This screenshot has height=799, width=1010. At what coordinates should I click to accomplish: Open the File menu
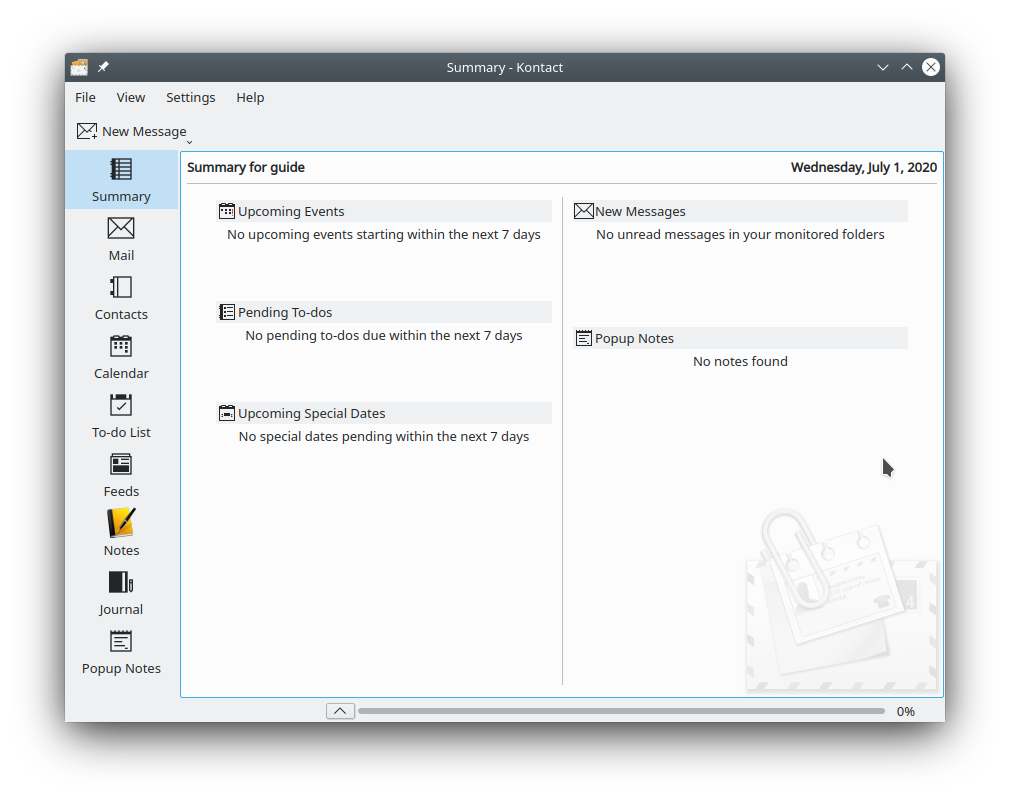click(85, 97)
